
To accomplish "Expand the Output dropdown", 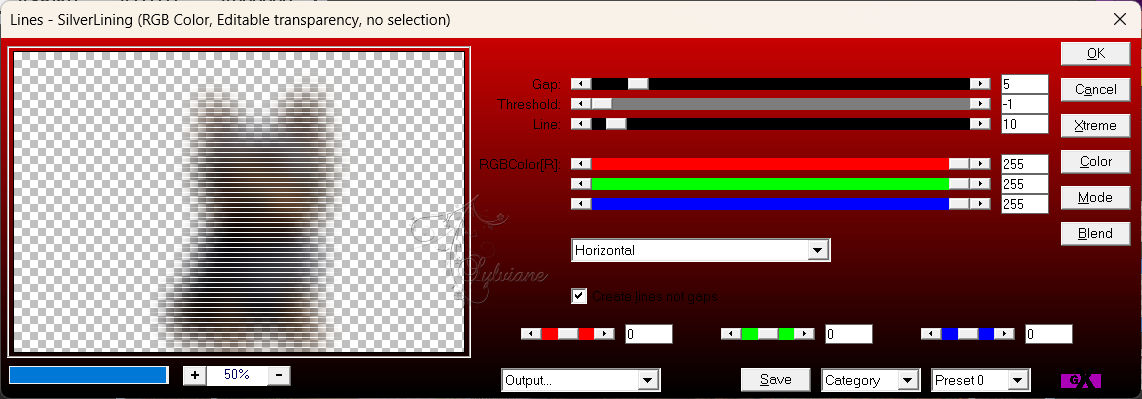I will 581,380.
